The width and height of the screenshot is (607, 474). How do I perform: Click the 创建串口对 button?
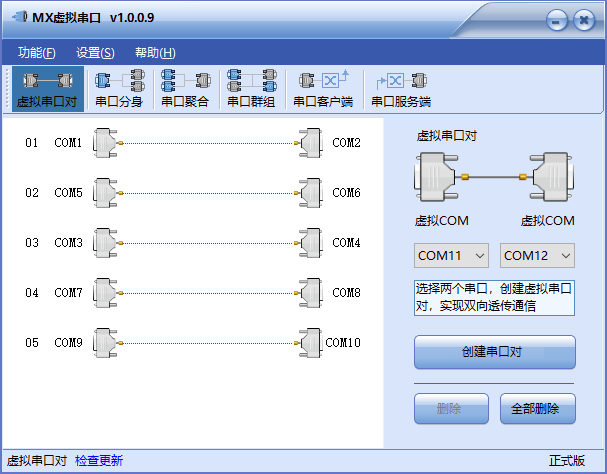point(495,352)
